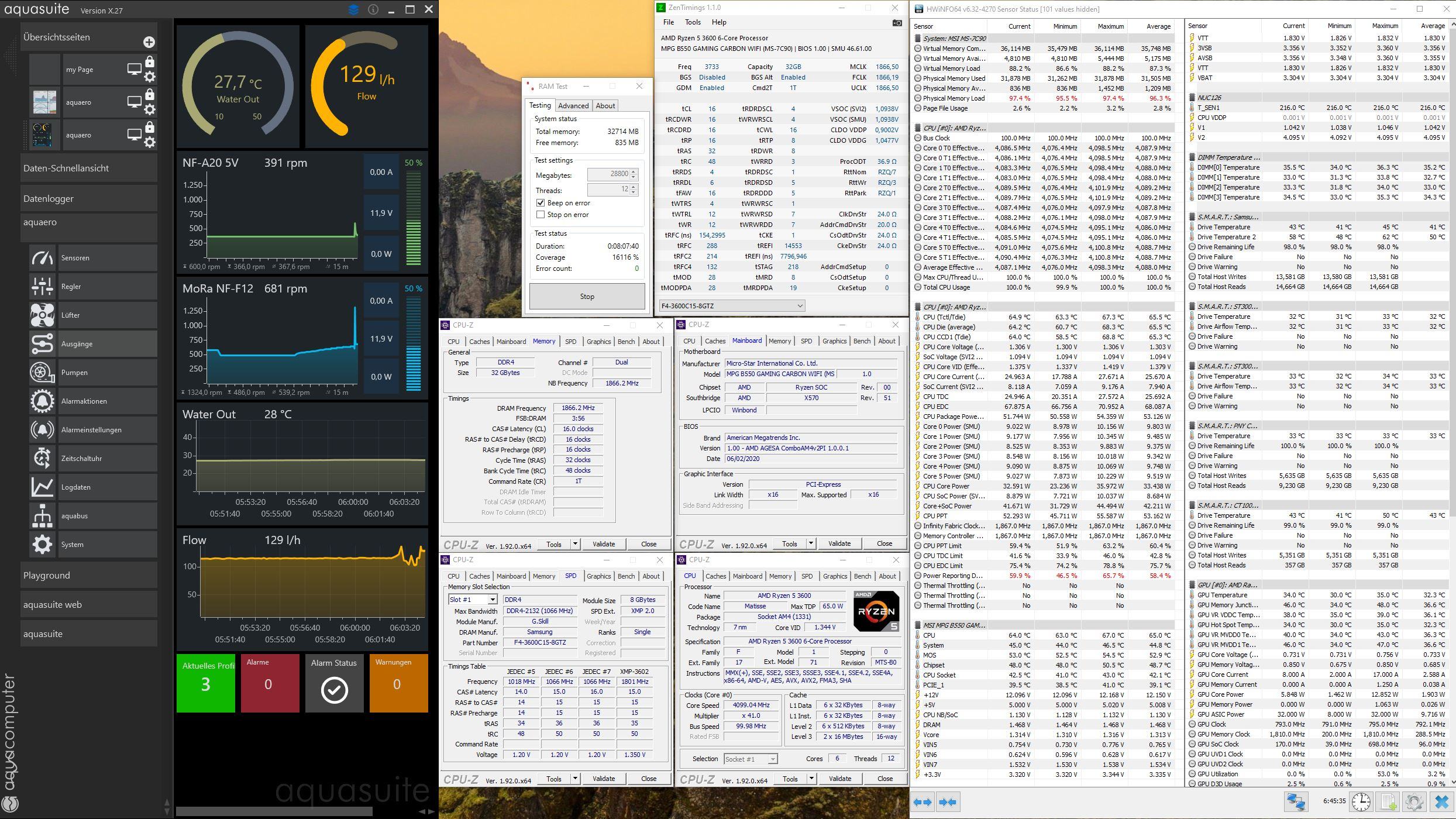Open the Sensoren gauge icon in aquasuite
The image size is (1456, 819).
pyautogui.click(x=42, y=258)
